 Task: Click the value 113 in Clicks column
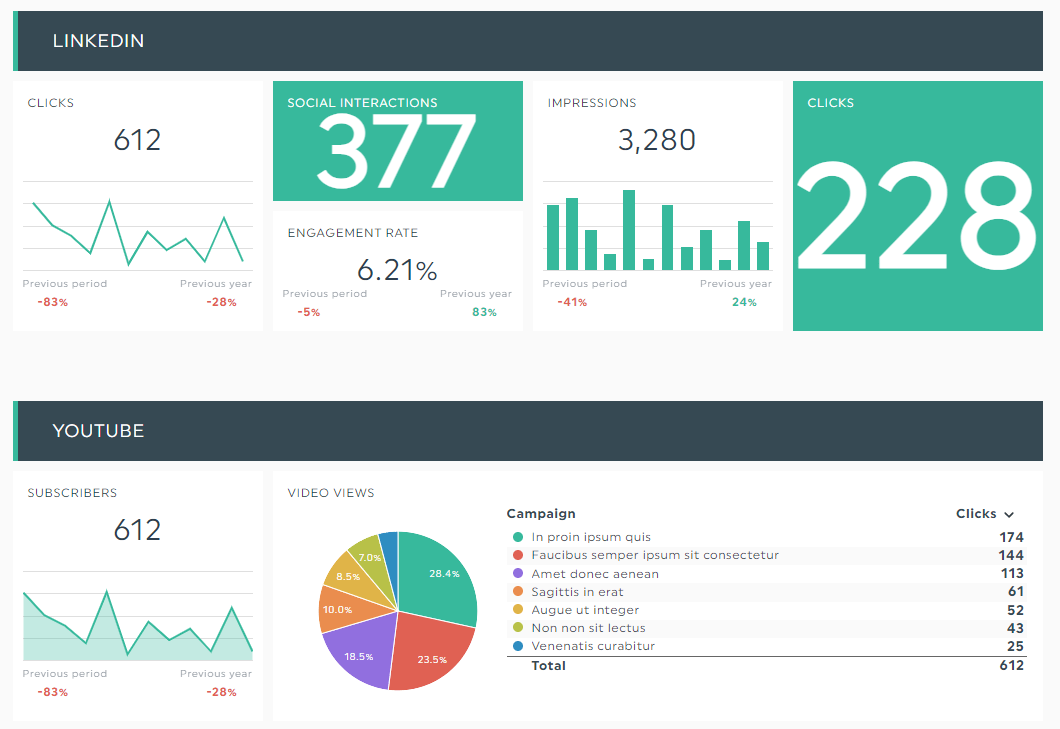[x=1012, y=573]
